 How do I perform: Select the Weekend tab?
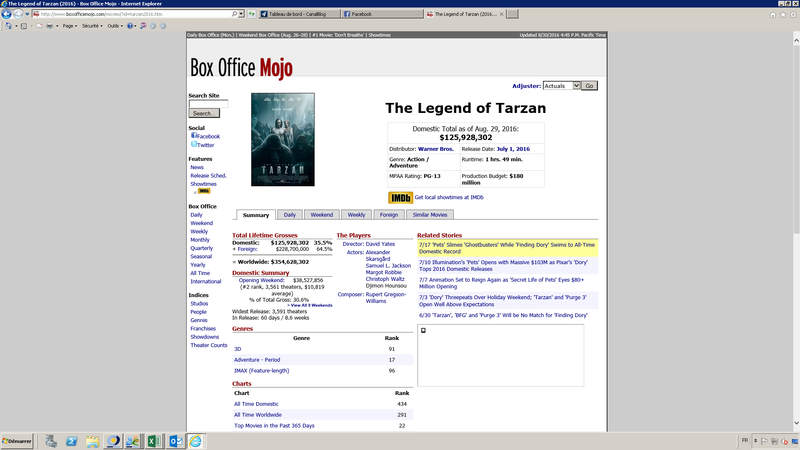tap(321, 215)
